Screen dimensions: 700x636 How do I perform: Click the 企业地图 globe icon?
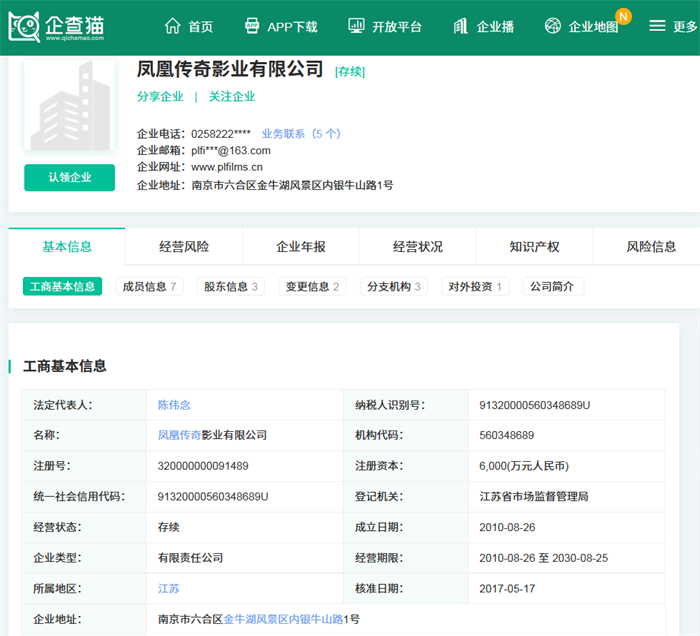click(553, 26)
